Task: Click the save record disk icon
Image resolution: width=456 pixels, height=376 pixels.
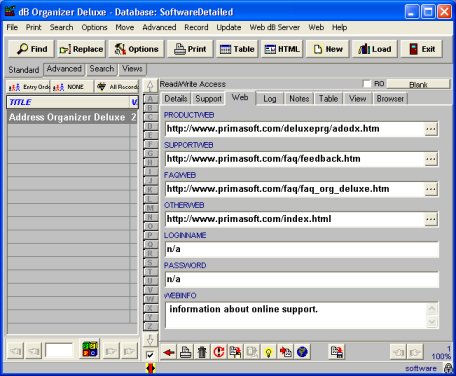Action: pos(337,352)
